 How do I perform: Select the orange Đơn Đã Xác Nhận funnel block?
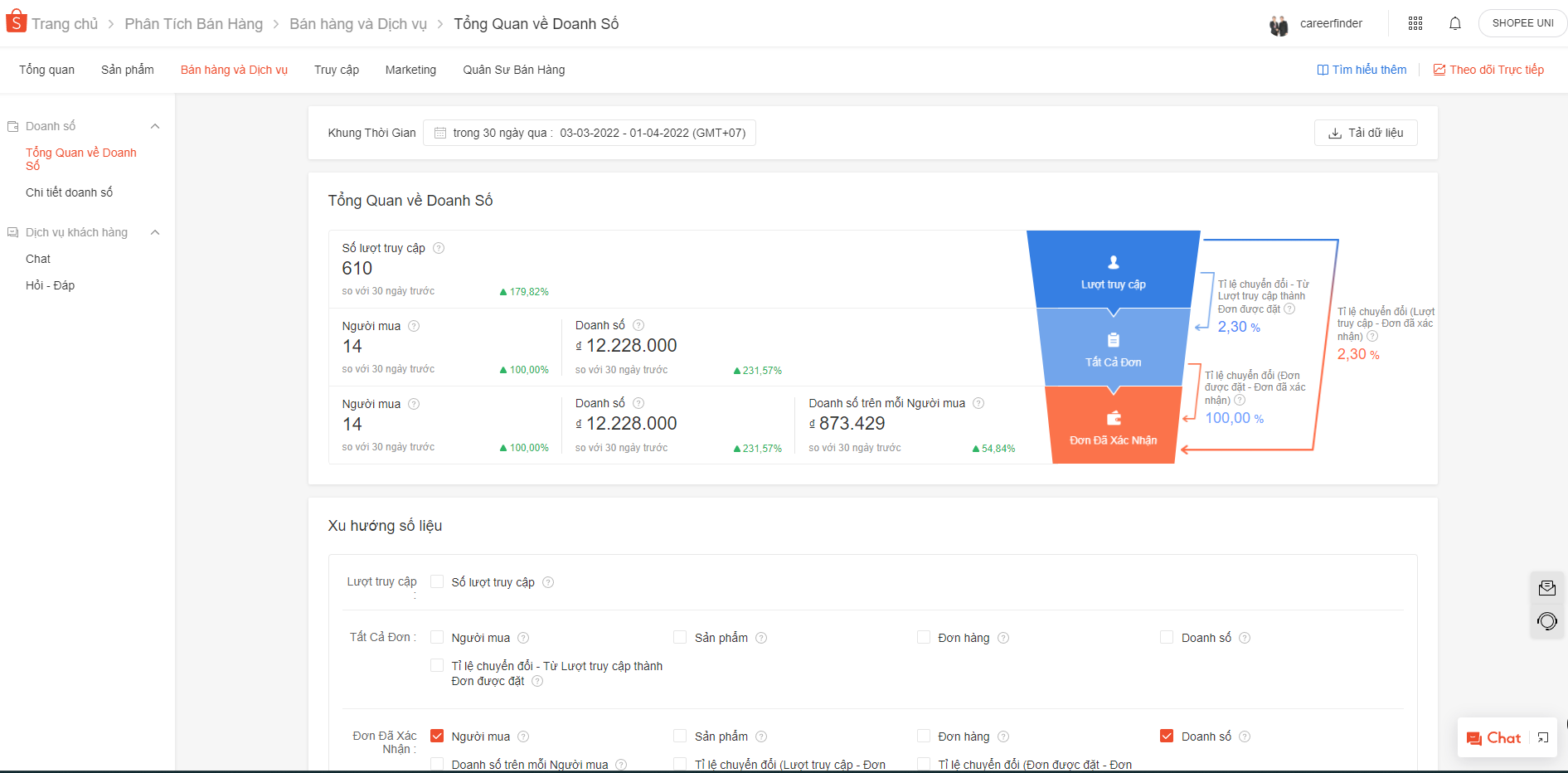pos(1113,425)
